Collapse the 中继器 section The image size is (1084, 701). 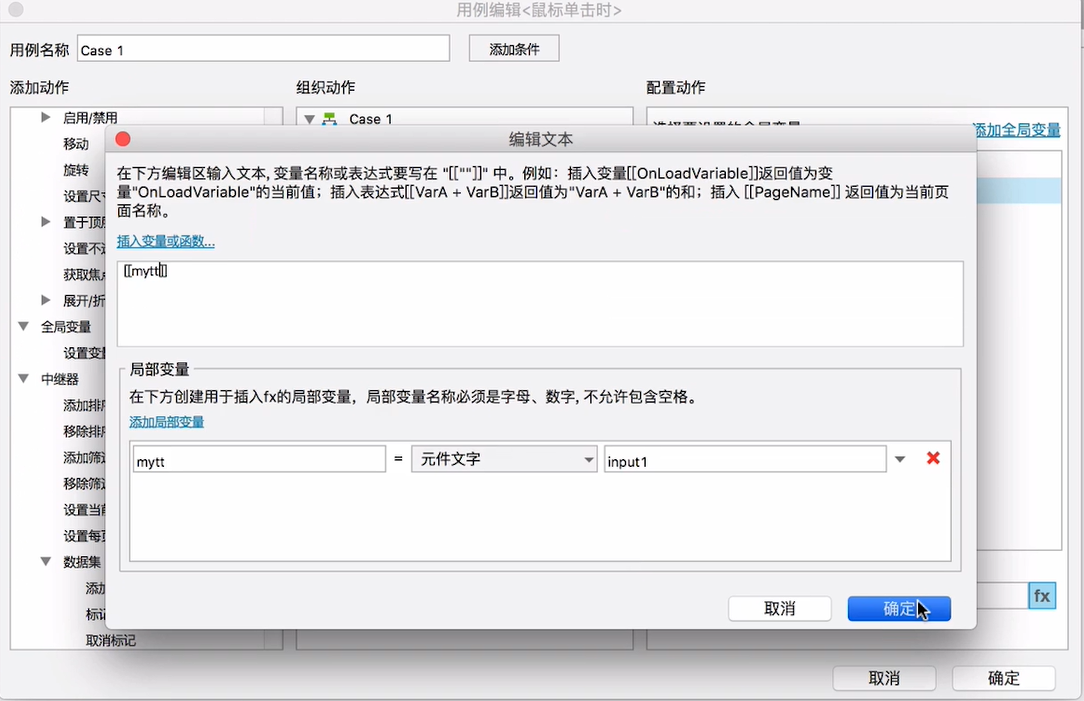pyautogui.click(x=24, y=379)
